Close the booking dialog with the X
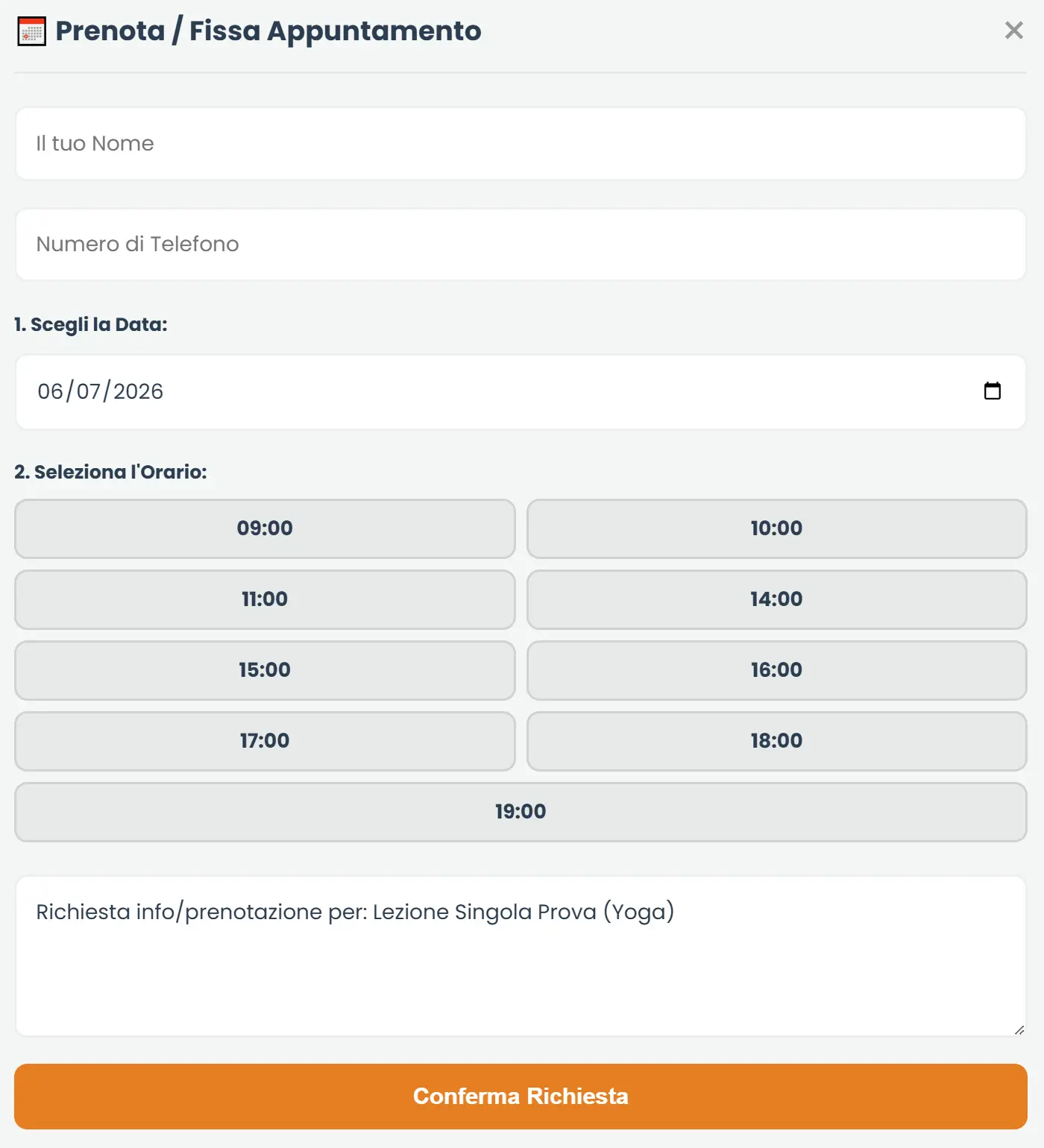The height and width of the screenshot is (1148, 1044). pos(1013,31)
